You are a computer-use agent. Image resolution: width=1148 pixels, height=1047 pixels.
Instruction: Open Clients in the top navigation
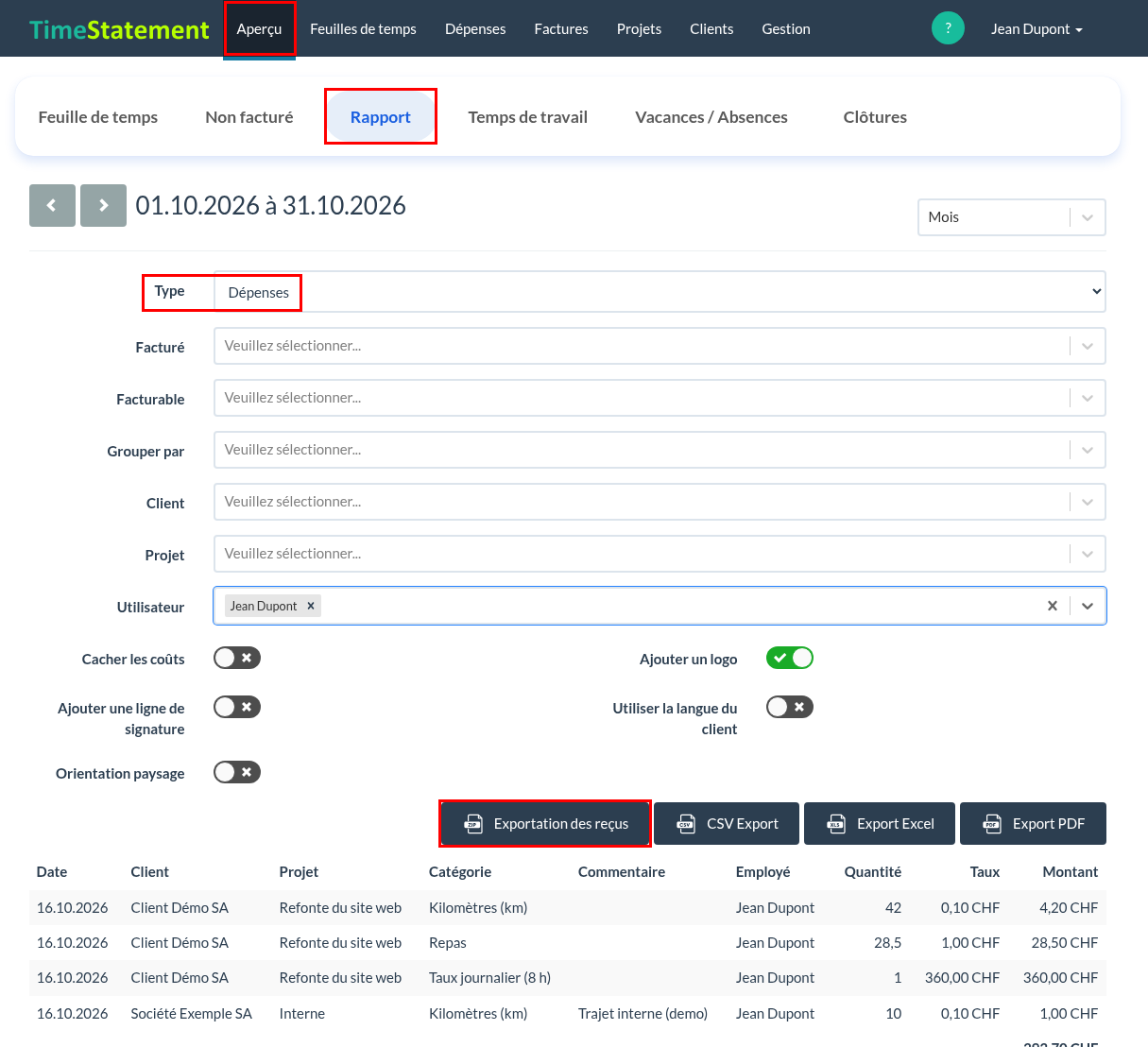tap(711, 29)
